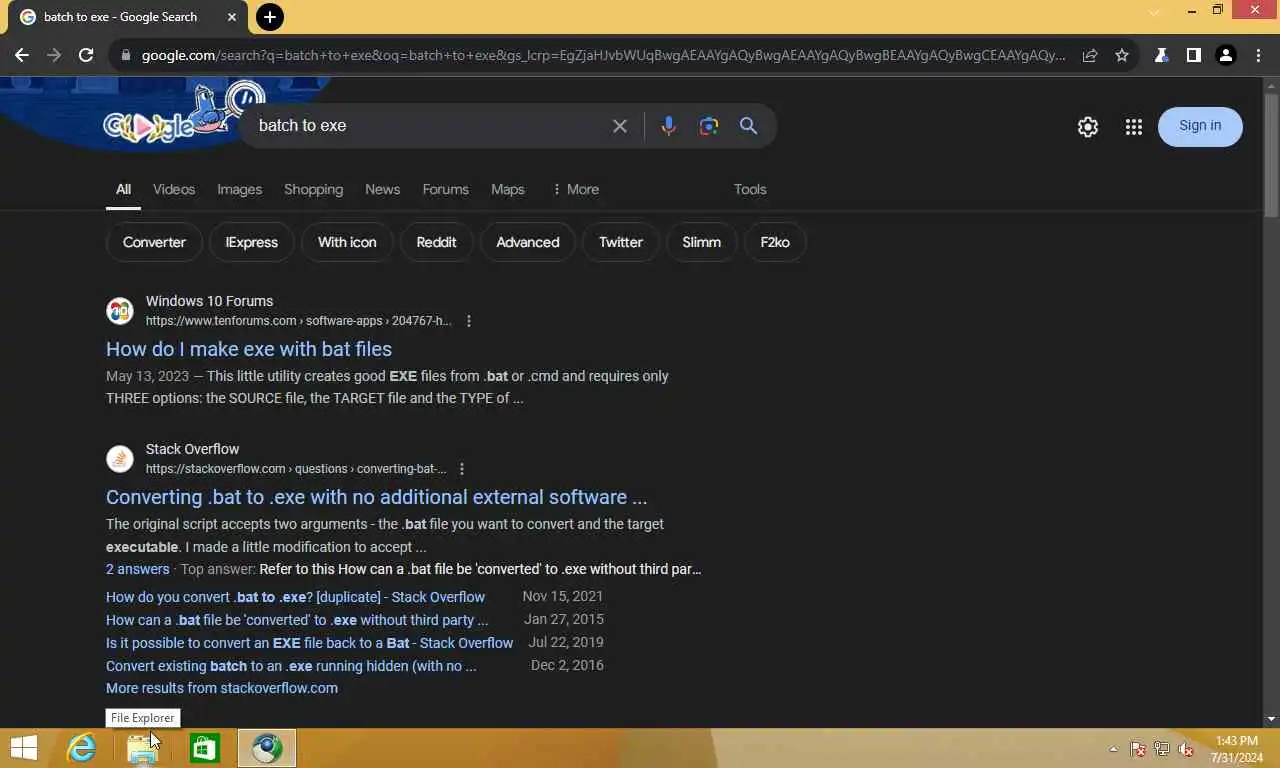
Task: Open Windows Start button
Action: pyautogui.click(x=23, y=748)
